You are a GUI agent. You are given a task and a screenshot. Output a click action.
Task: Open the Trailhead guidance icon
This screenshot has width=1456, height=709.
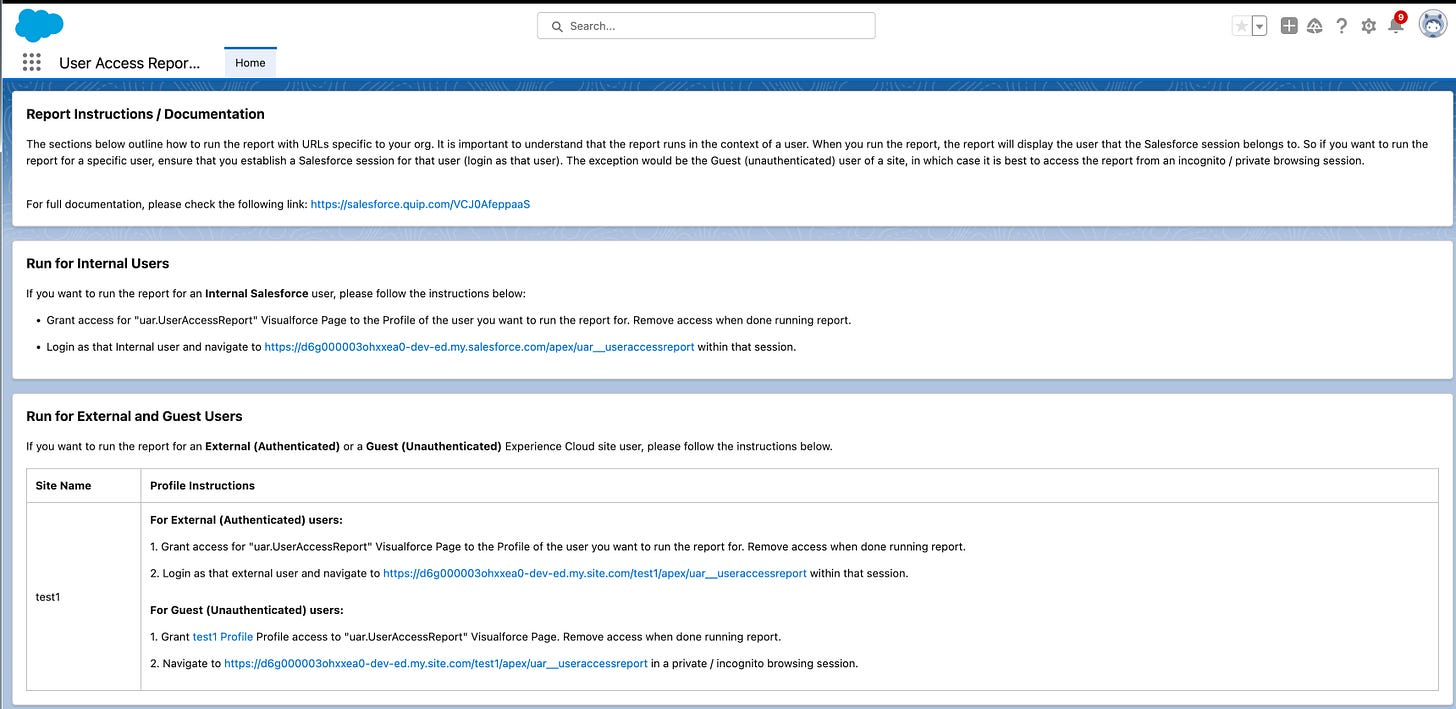tap(1315, 27)
